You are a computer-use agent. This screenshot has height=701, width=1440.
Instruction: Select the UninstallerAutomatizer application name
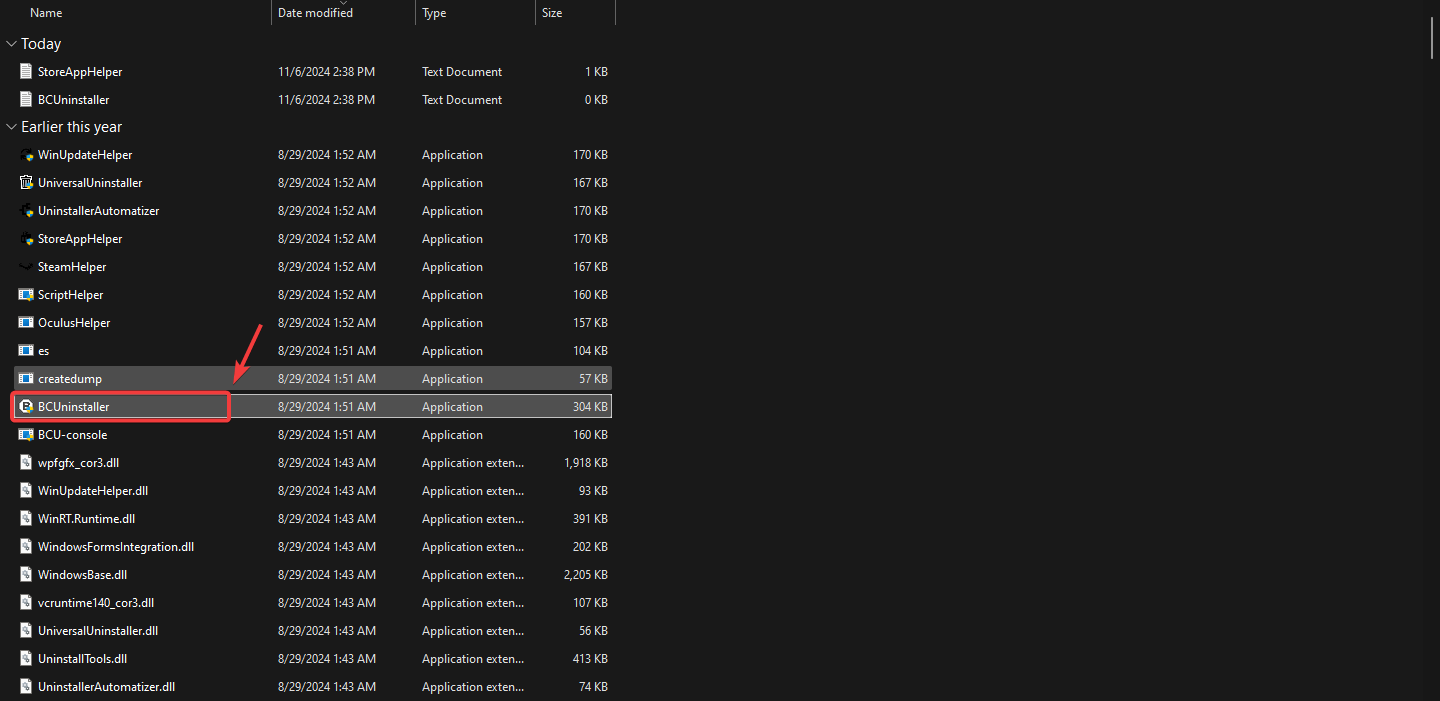99,211
